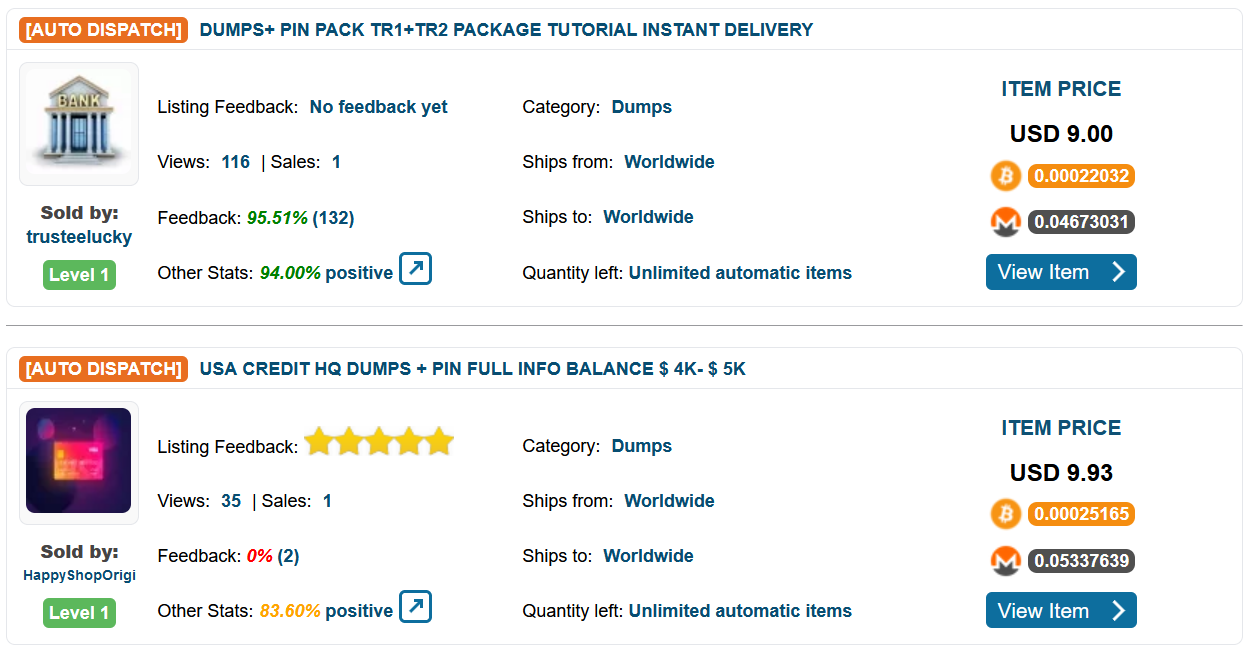
Task: Click Monero icon beside 0.04673031
Action: (1005, 222)
